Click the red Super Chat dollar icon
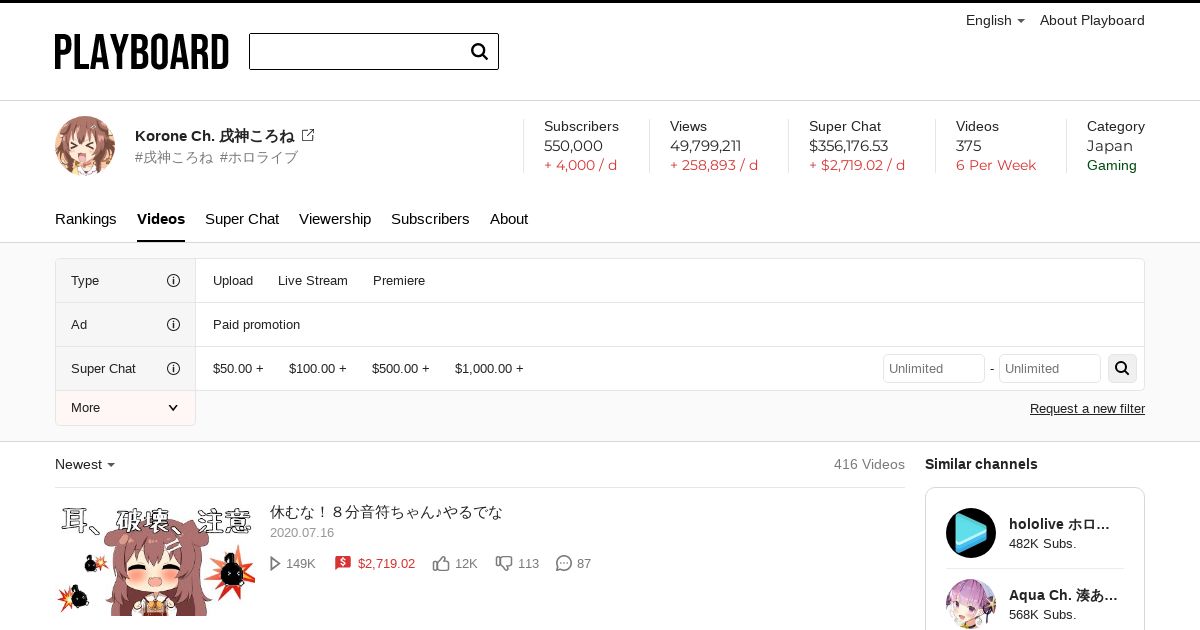This screenshot has width=1200, height=630. [x=342, y=564]
